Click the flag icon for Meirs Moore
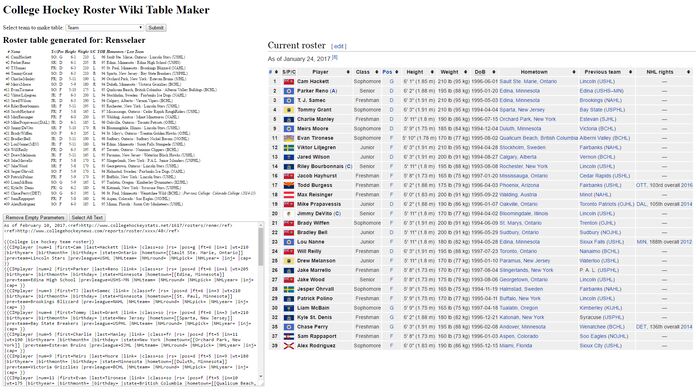Image resolution: width=696 pixels, height=392 pixels. (289, 129)
